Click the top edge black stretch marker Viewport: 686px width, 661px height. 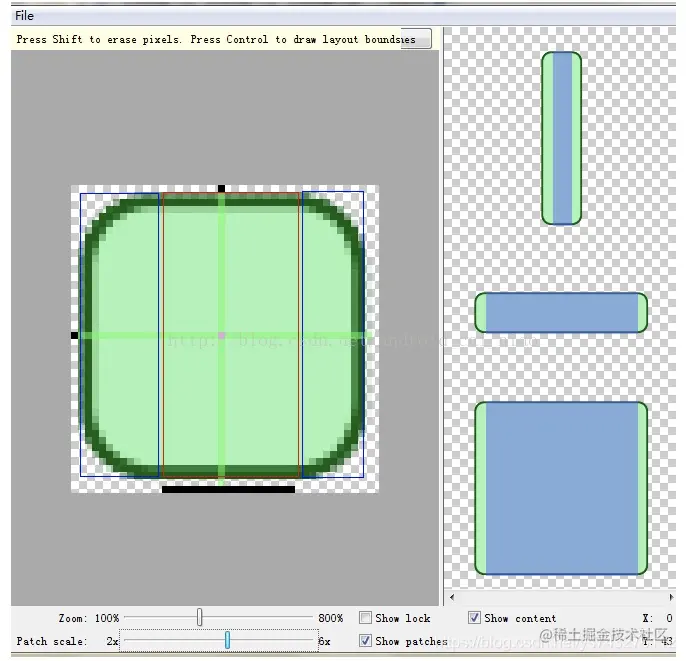point(221,189)
